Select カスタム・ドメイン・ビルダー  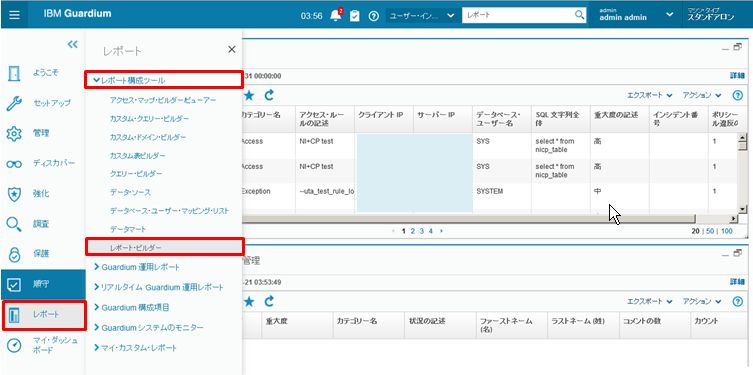point(148,137)
